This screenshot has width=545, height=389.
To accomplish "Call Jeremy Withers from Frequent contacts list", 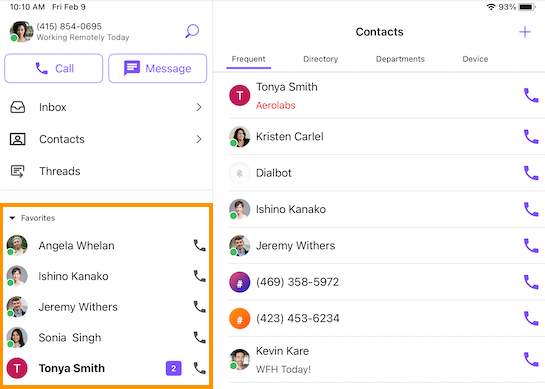I will click(531, 245).
